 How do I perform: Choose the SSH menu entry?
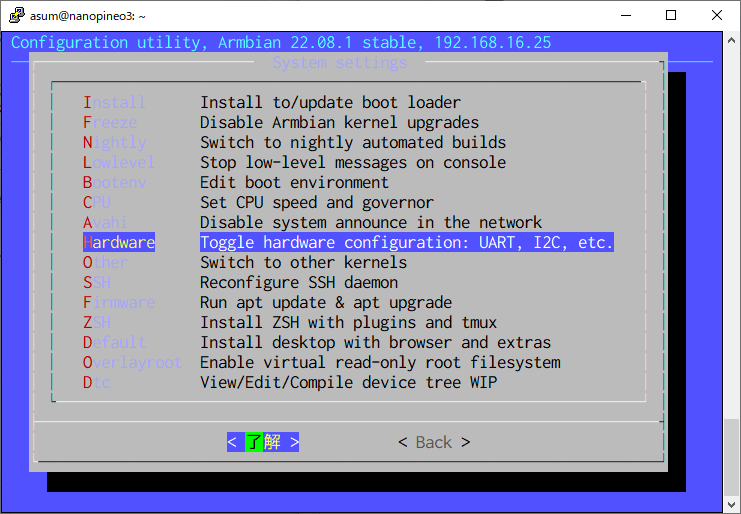pos(96,283)
